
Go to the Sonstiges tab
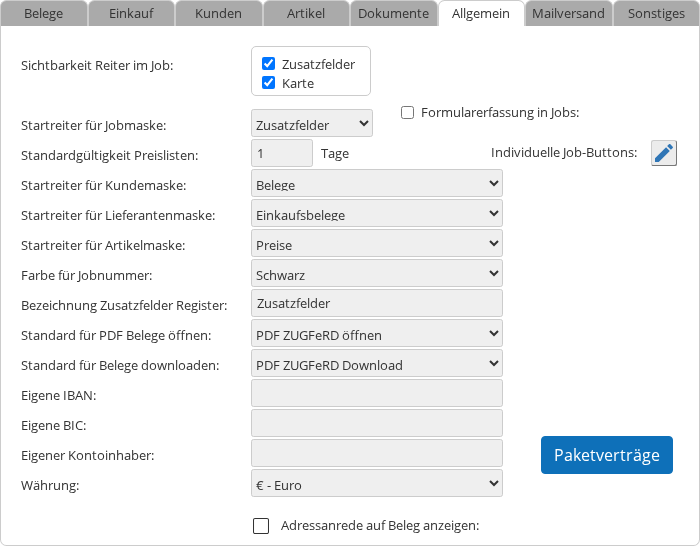[656, 14]
